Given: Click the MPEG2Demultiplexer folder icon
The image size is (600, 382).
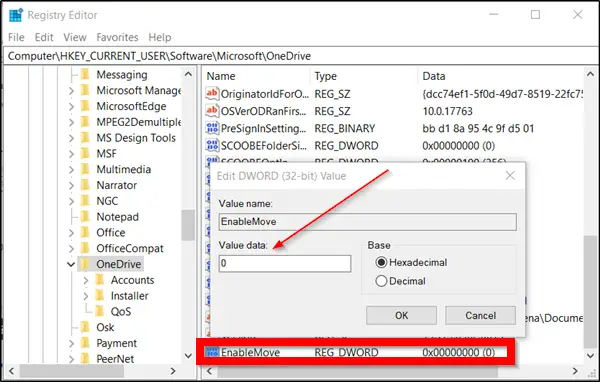Looking at the screenshot, I should (x=85, y=122).
